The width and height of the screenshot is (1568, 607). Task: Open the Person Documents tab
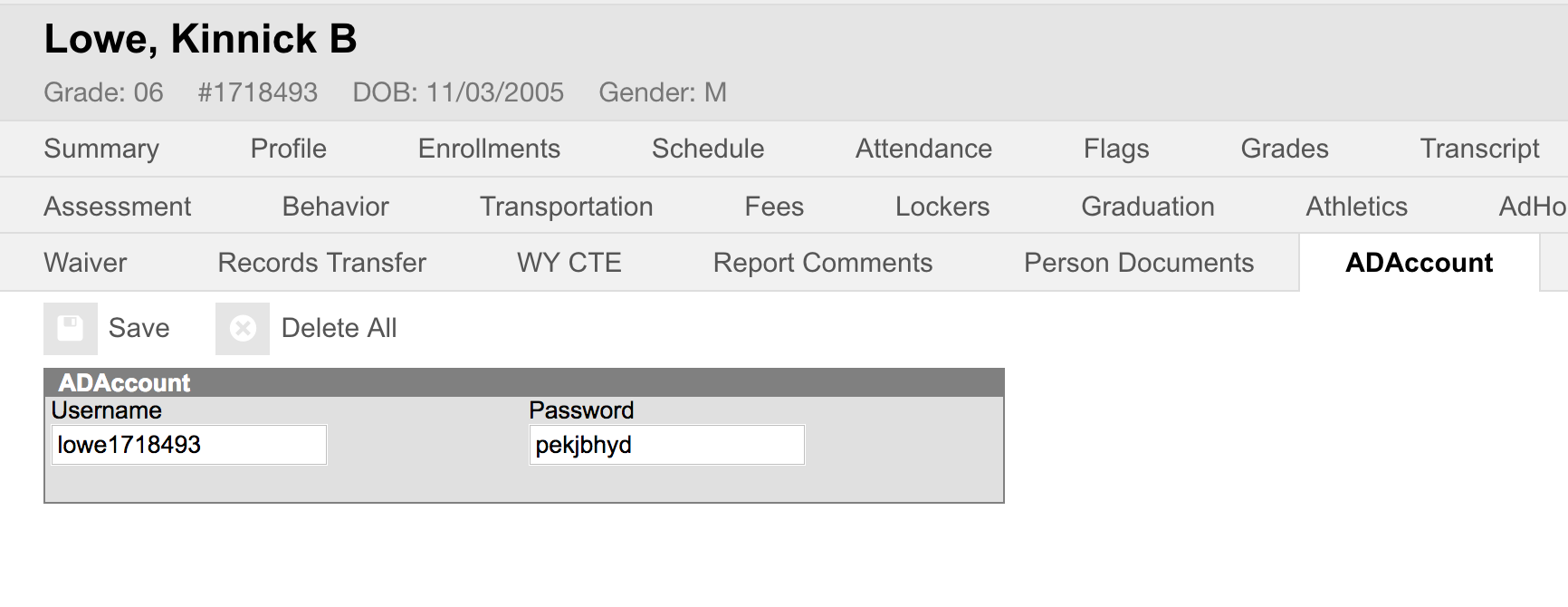1139,263
